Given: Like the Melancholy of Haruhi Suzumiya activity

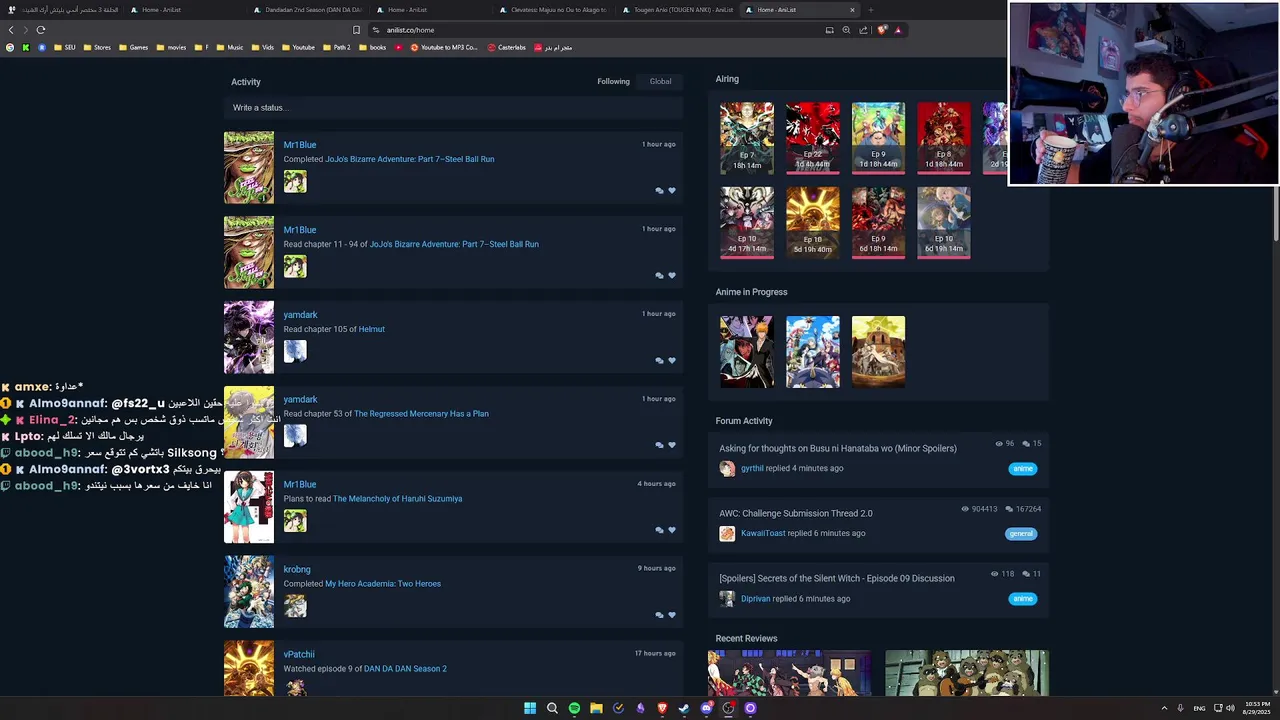Looking at the screenshot, I should pyautogui.click(x=672, y=530).
